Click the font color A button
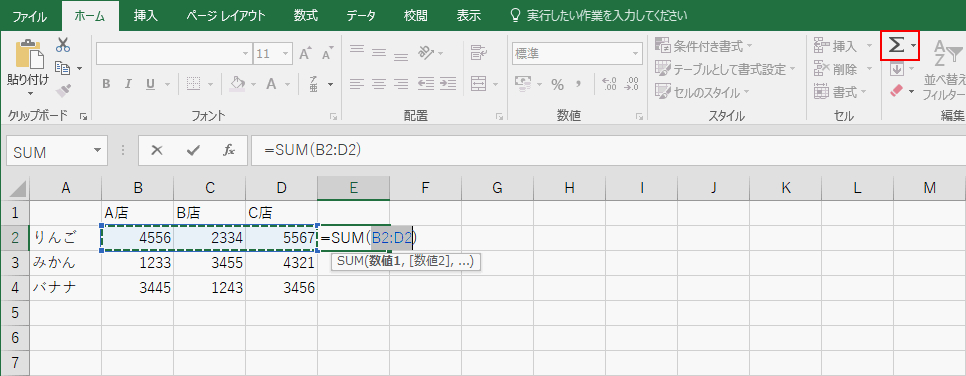 (270, 84)
